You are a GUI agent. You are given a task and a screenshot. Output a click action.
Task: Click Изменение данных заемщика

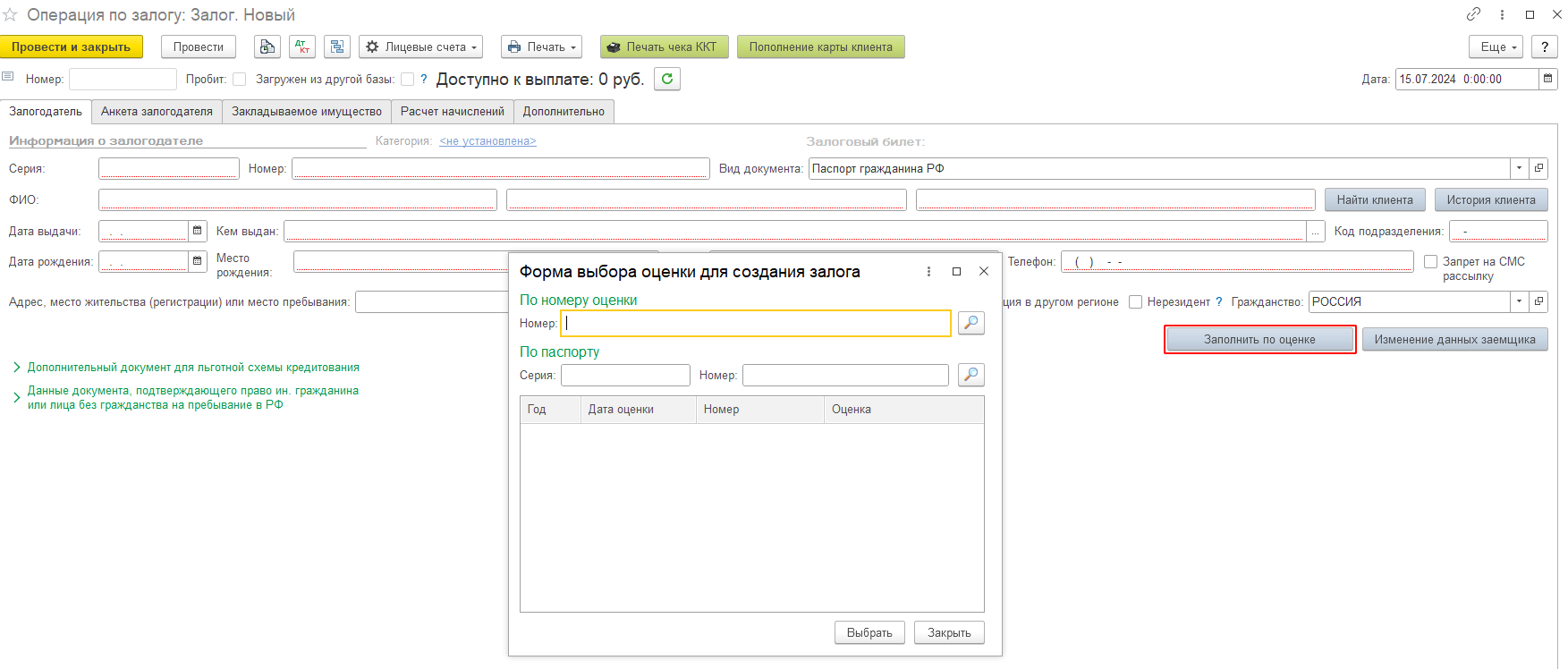pyautogui.click(x=1455, y=339)
